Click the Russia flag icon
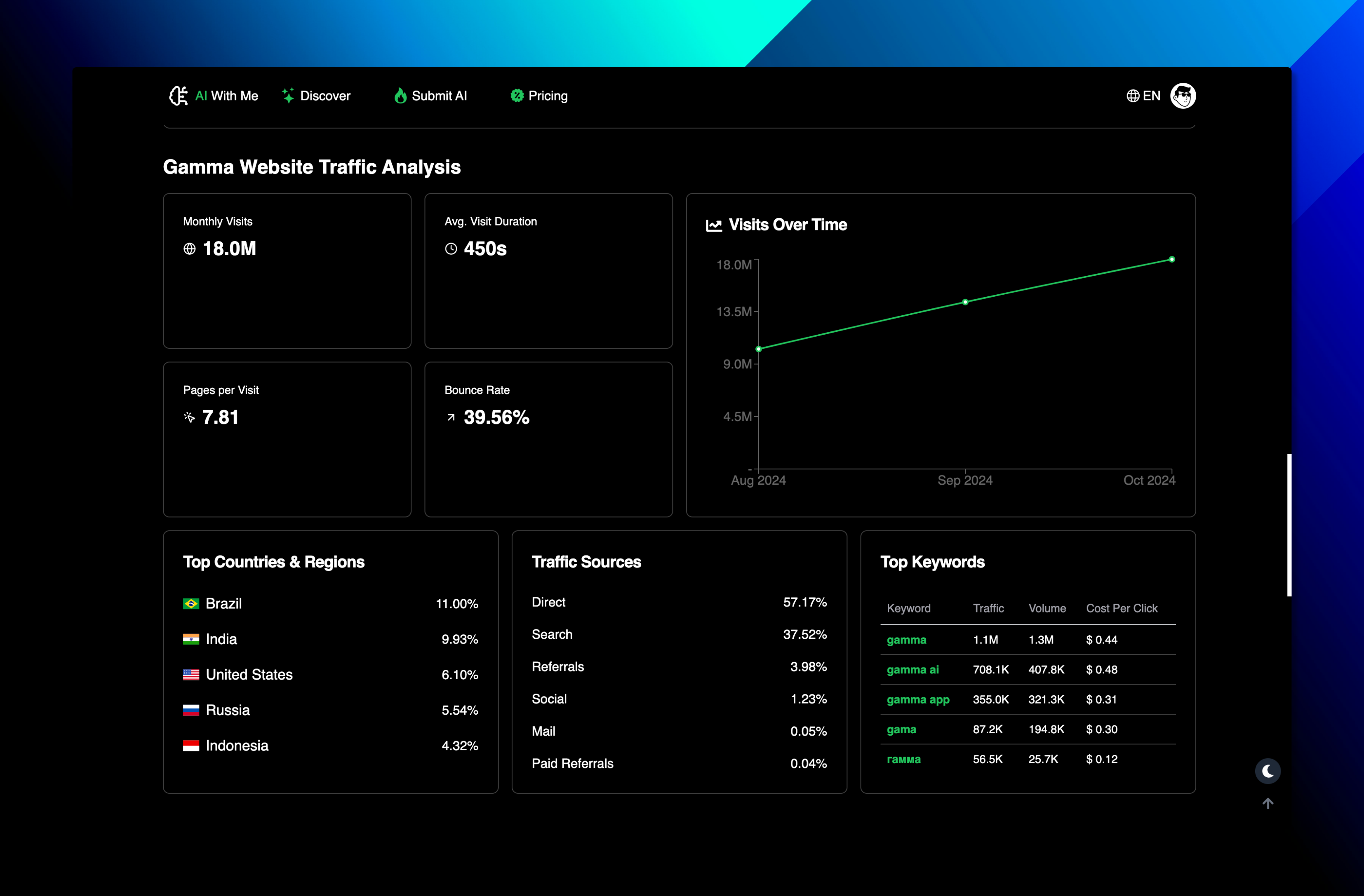 tap(191, 710)
